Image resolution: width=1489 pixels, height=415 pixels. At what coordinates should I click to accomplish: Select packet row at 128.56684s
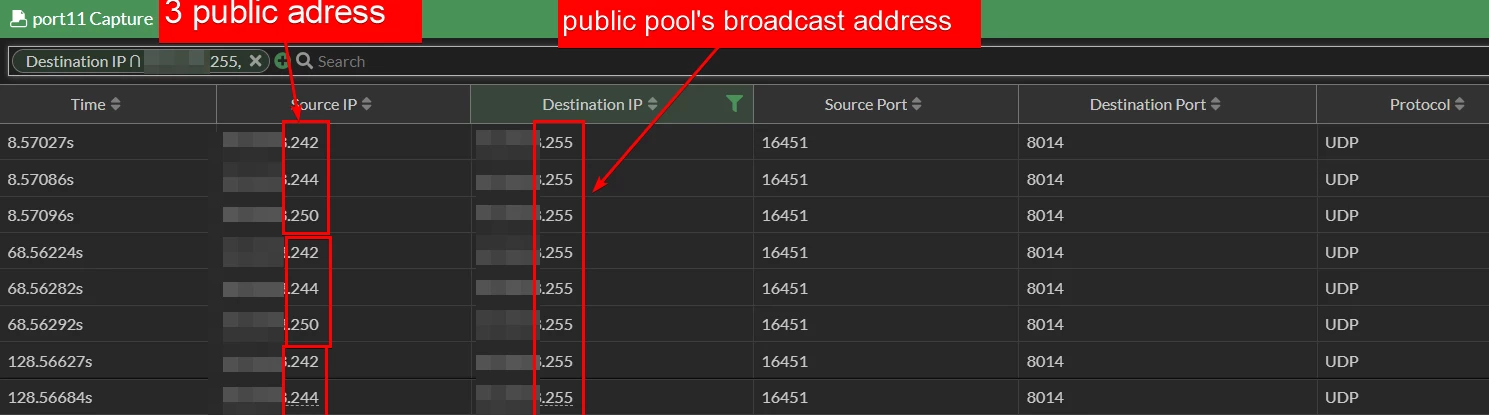click(x=744, y=397)
